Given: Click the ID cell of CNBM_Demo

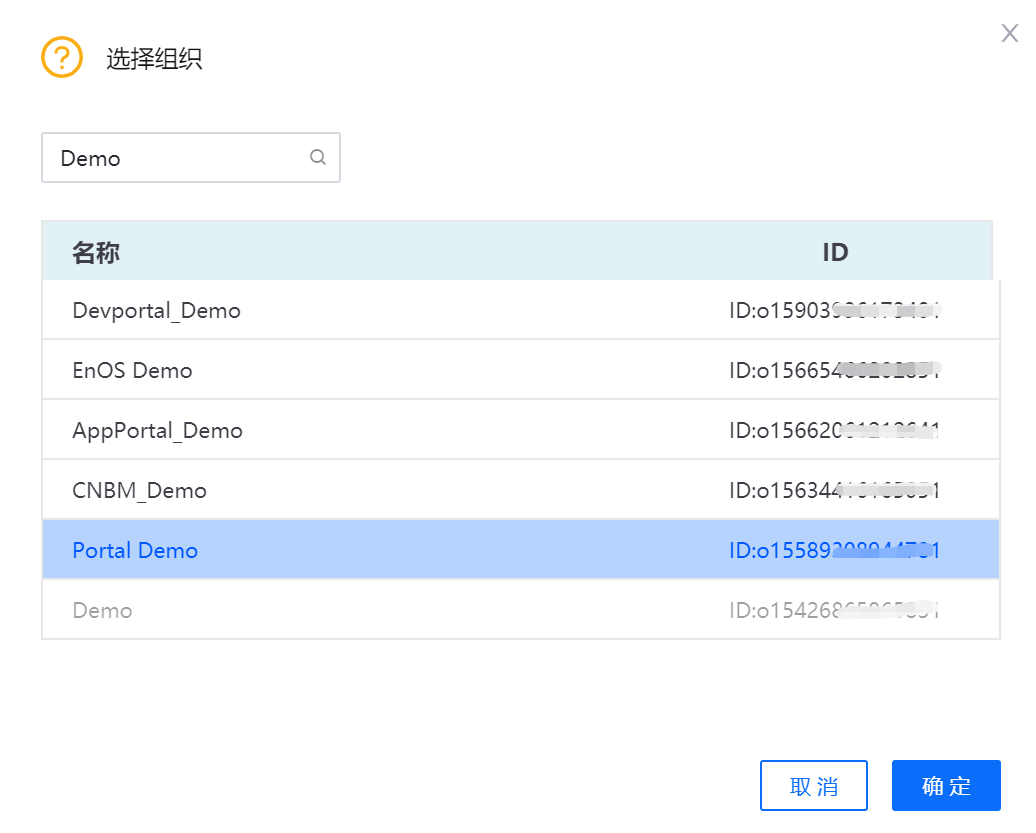Looking at the screenshot, I should coord(835,490).
